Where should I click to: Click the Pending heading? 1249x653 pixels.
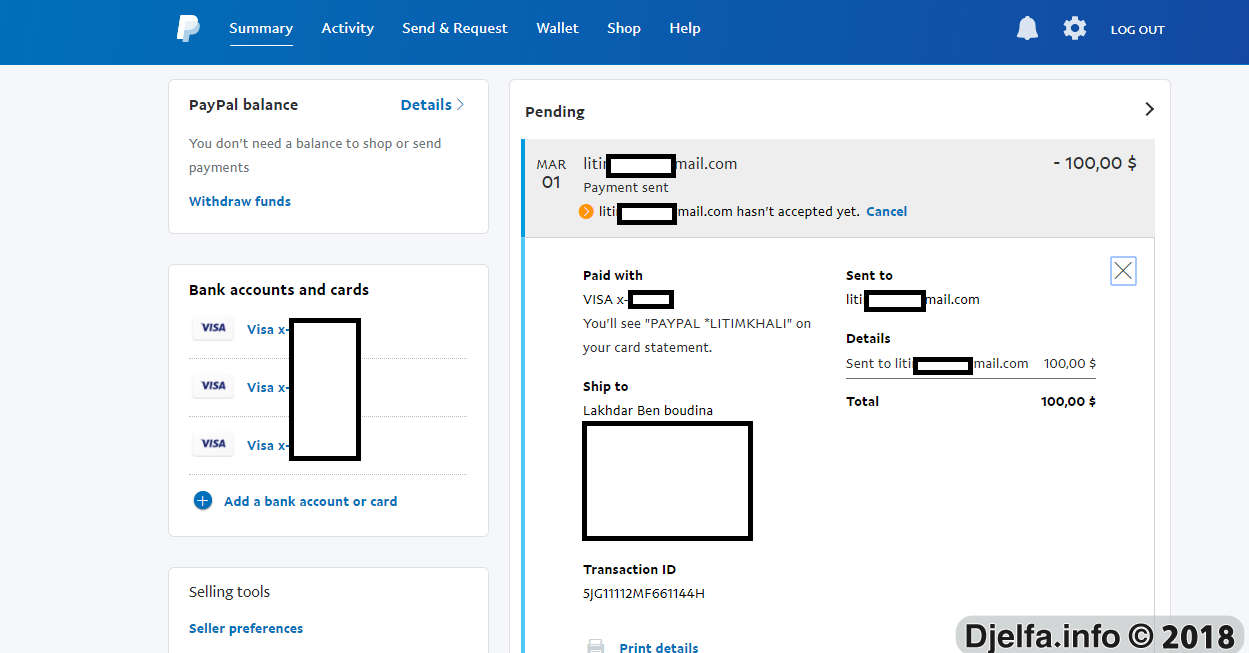click(x=555, y=111)
